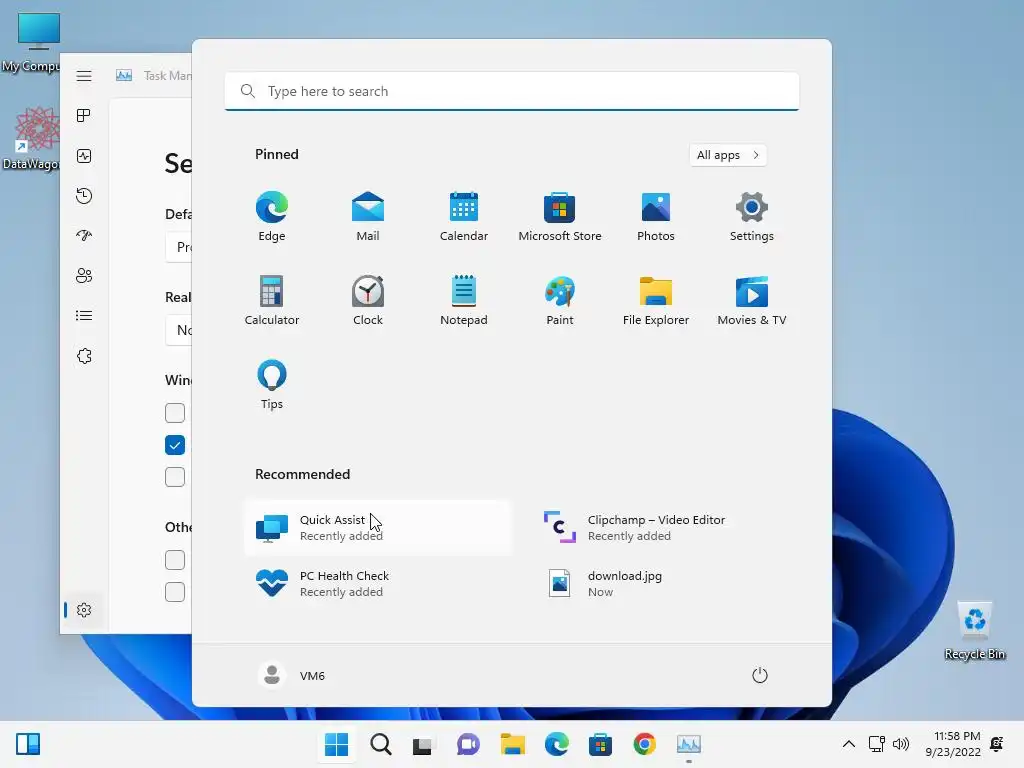Launch the Photos app
The width and height of the screenshot is (1024, 768).
[x=656, y=217]
